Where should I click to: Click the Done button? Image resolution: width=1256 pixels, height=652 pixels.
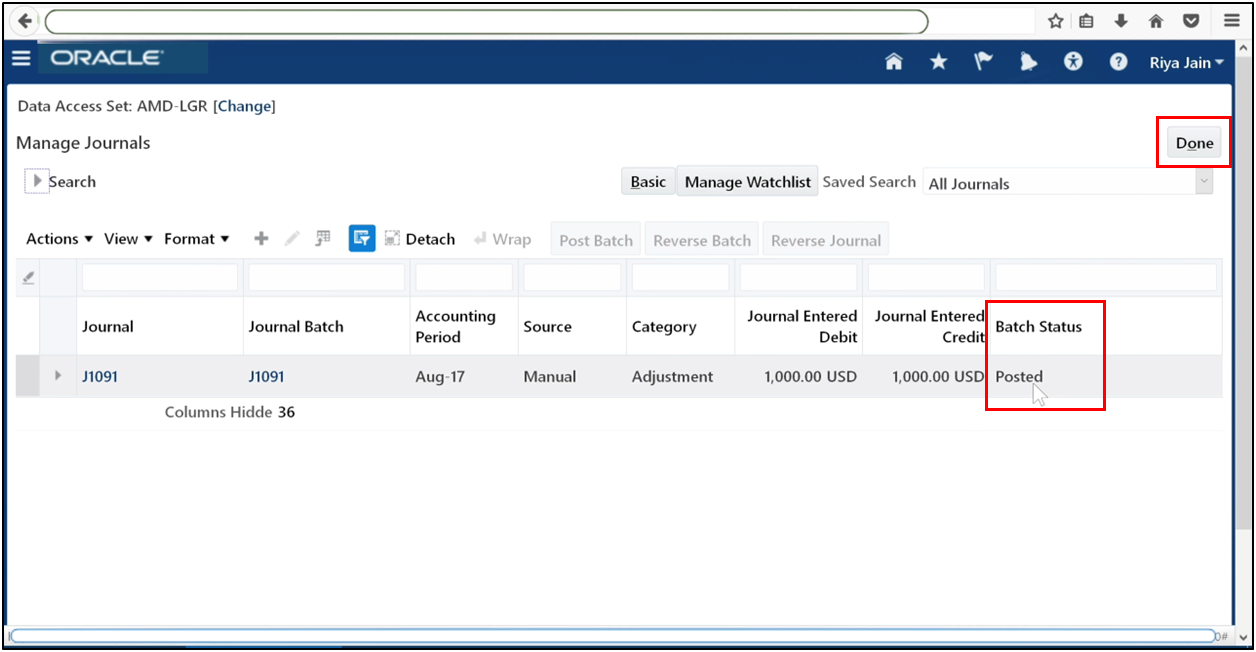pyautogui.click(x=1194, y=142)
